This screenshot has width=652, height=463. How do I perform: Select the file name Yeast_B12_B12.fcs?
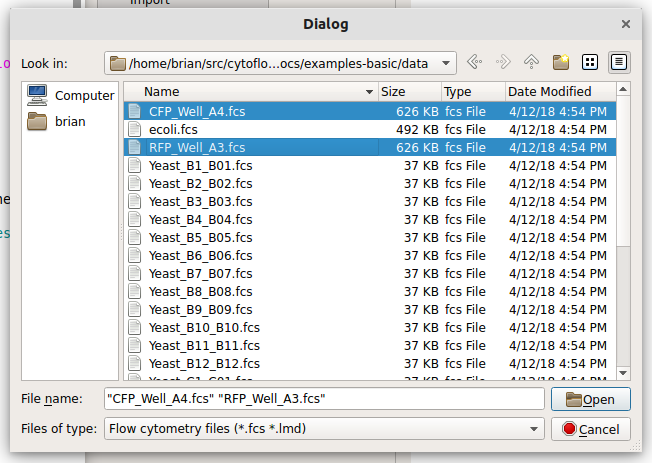click(x=205, y=364)
